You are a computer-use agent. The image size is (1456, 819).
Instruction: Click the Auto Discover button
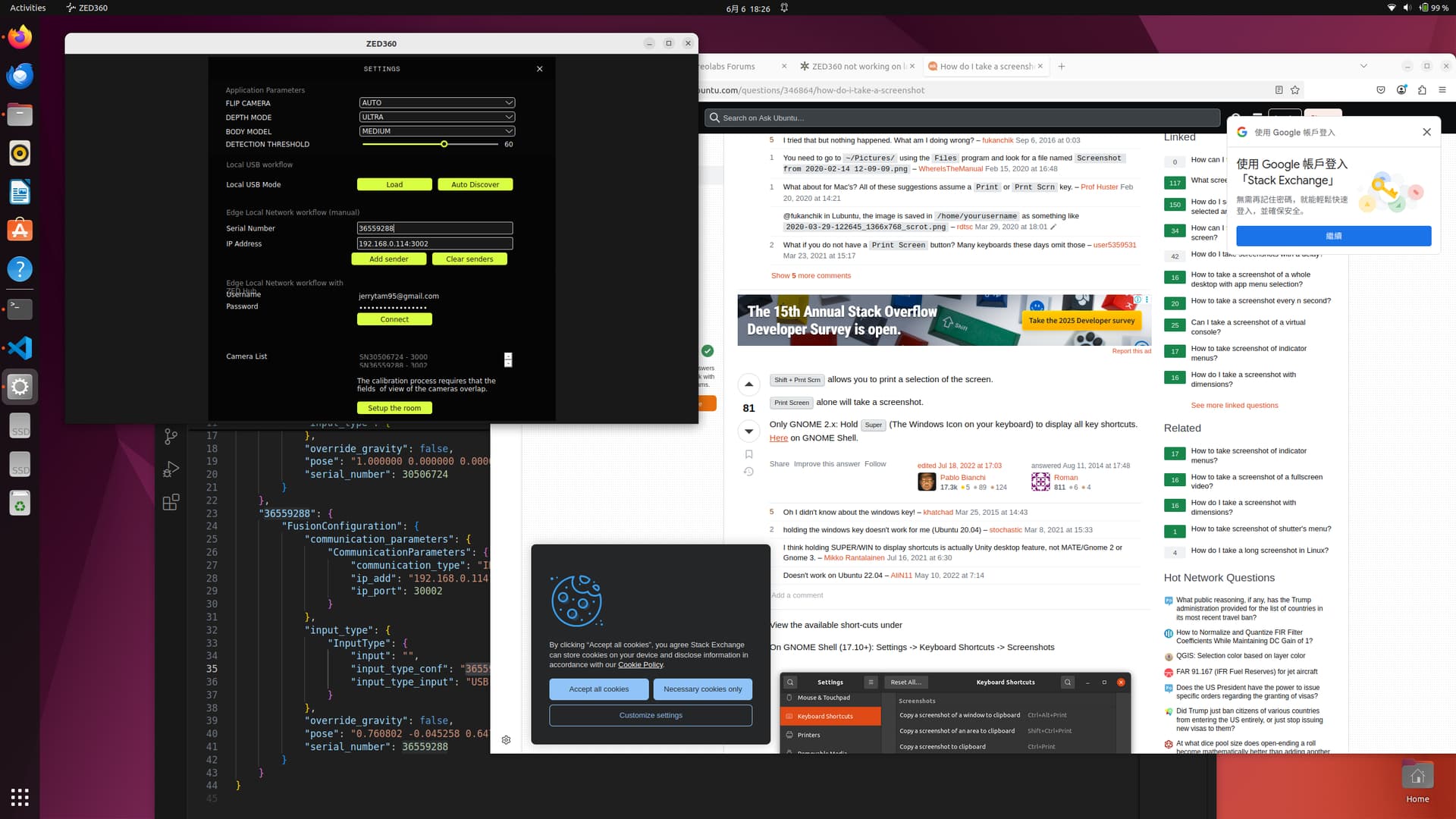click(x=475, y=184)
